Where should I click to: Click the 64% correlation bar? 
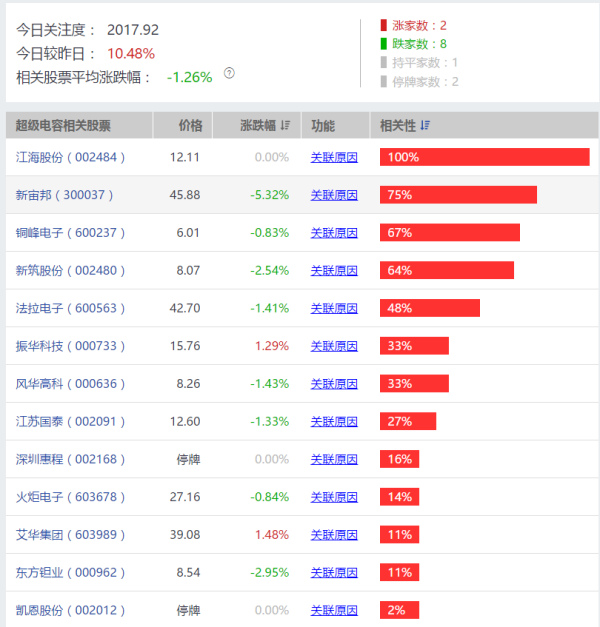(447, 271)
